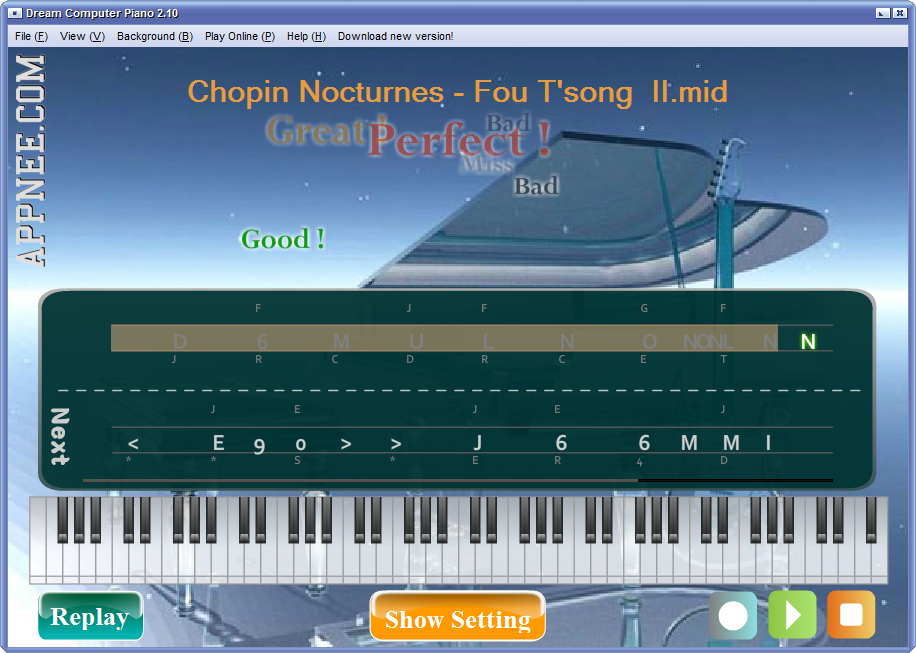Click the song progress bar below Next row
Viewport: 916px width, 653px height.
[x=457, y=480]
